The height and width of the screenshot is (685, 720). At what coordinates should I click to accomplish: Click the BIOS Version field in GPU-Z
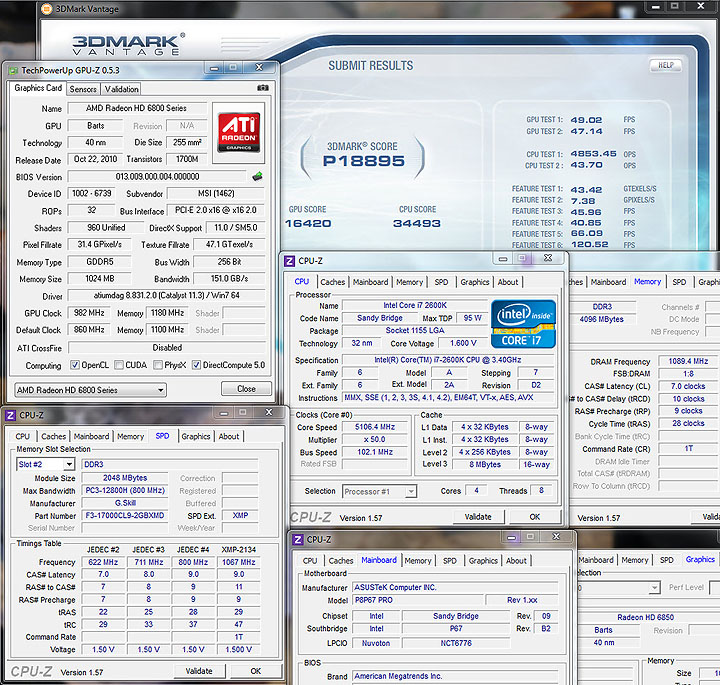point(157,177)
